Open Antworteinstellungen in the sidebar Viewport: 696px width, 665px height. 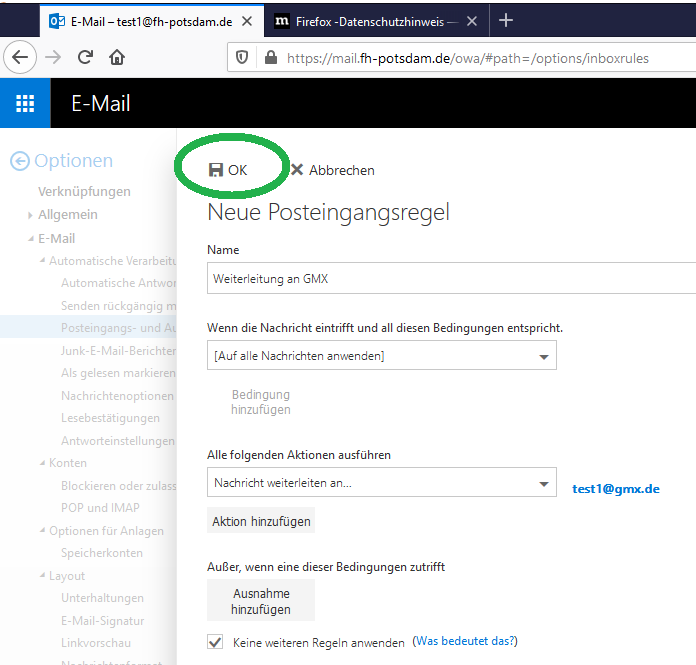click(x=118, y=441)
